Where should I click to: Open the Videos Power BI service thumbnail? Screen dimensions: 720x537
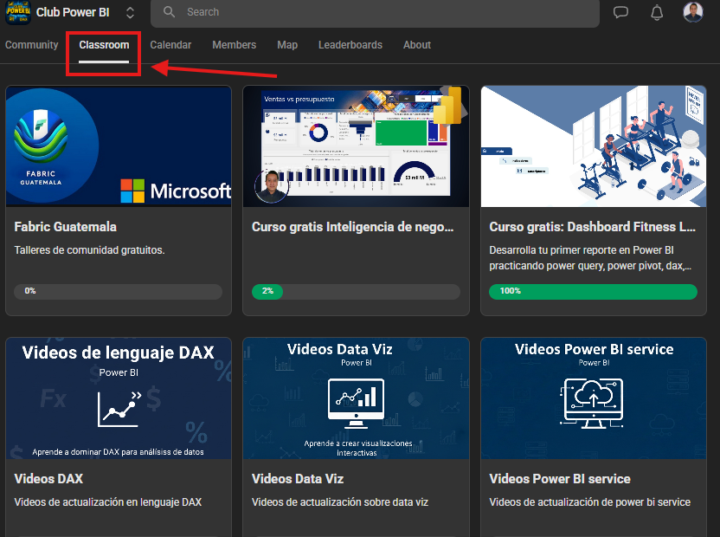point(593,398)
